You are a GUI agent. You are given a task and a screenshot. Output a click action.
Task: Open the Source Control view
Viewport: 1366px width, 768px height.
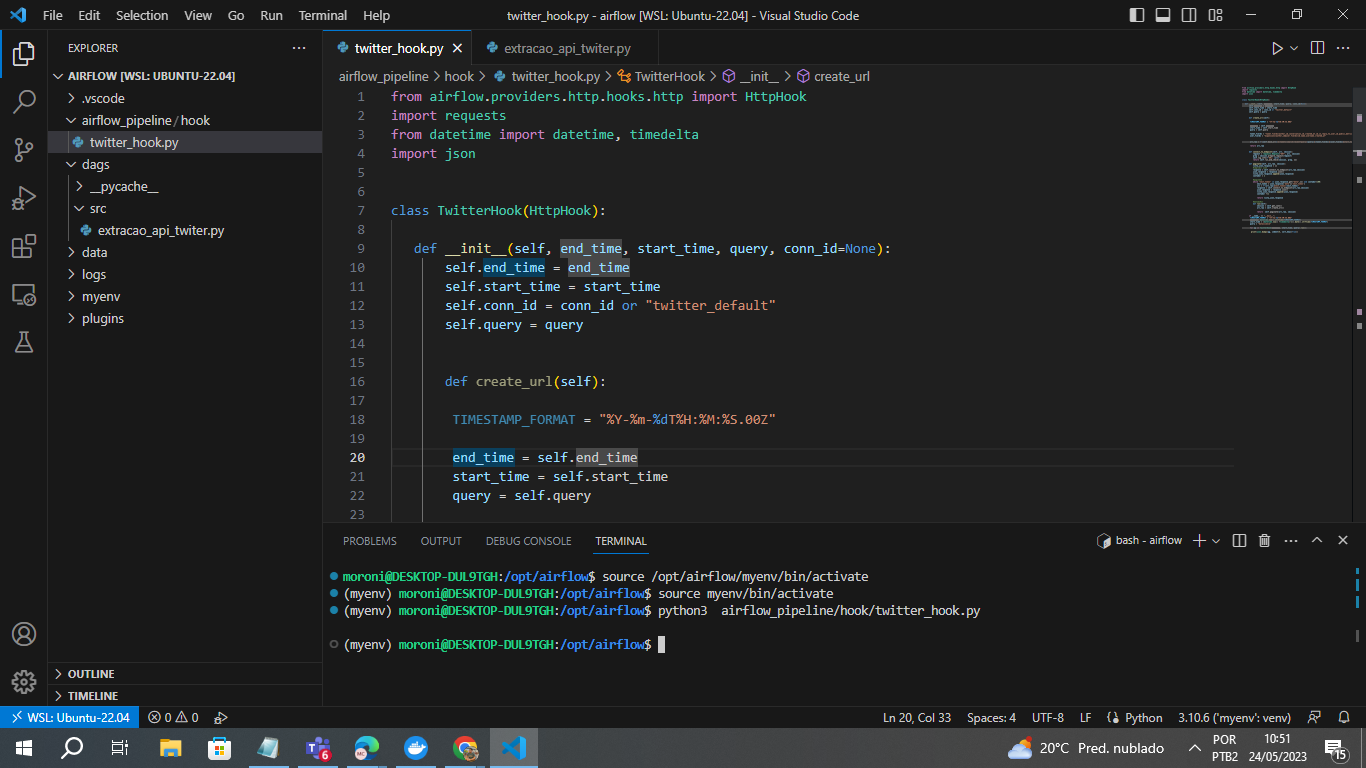24,150
